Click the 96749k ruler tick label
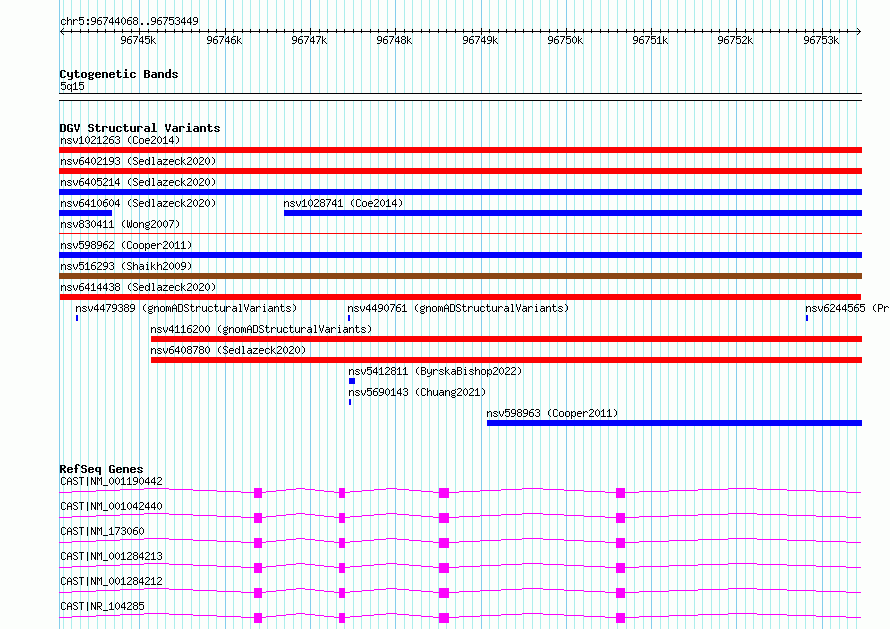The image size is (890, 629). (x=480, y=40)
